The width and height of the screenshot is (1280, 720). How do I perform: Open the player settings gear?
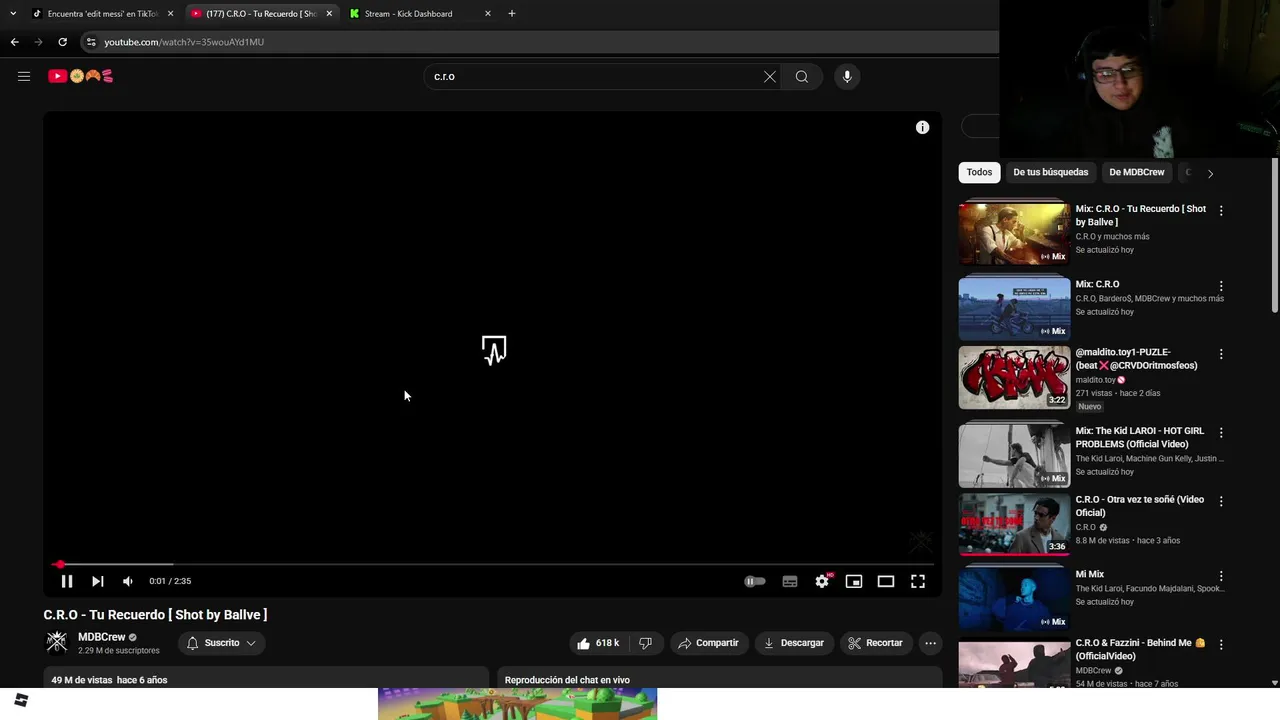coord(822,581)
